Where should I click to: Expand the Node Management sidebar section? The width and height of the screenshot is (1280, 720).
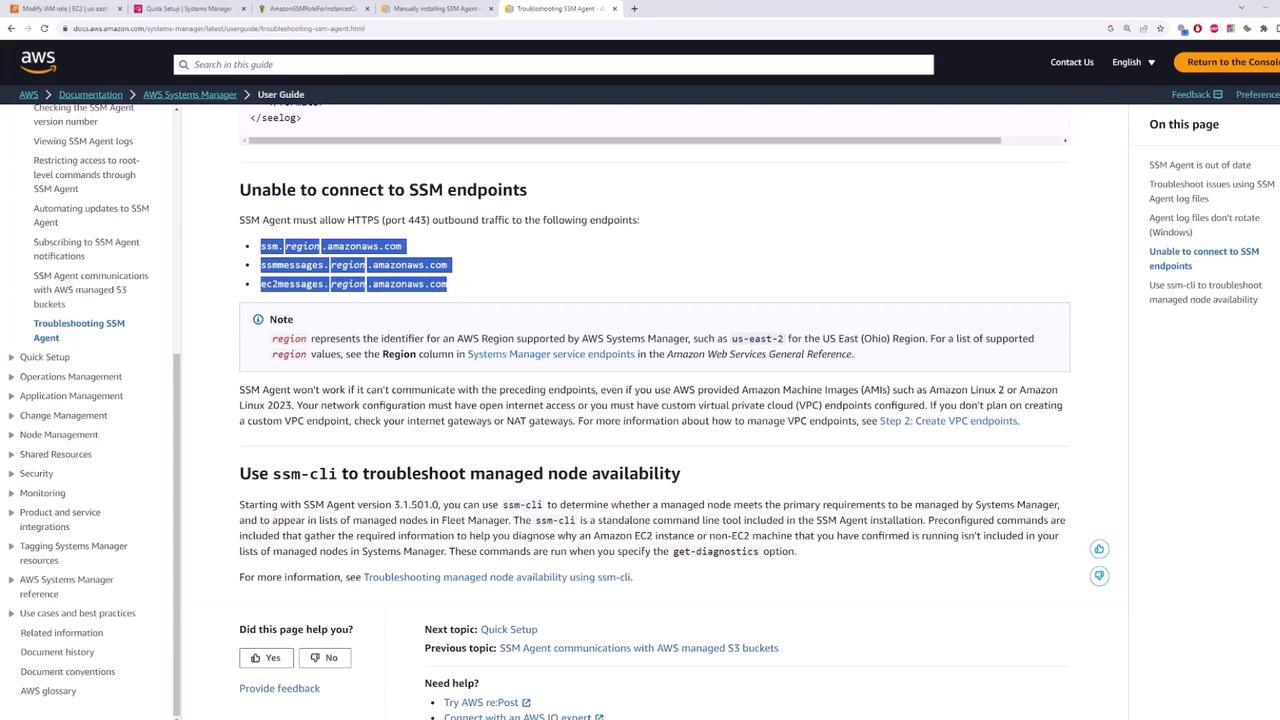[11, 435]
